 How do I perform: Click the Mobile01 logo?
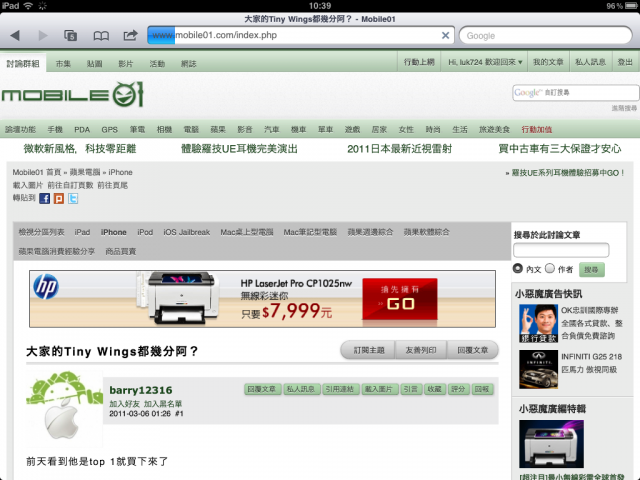(73, 95)
